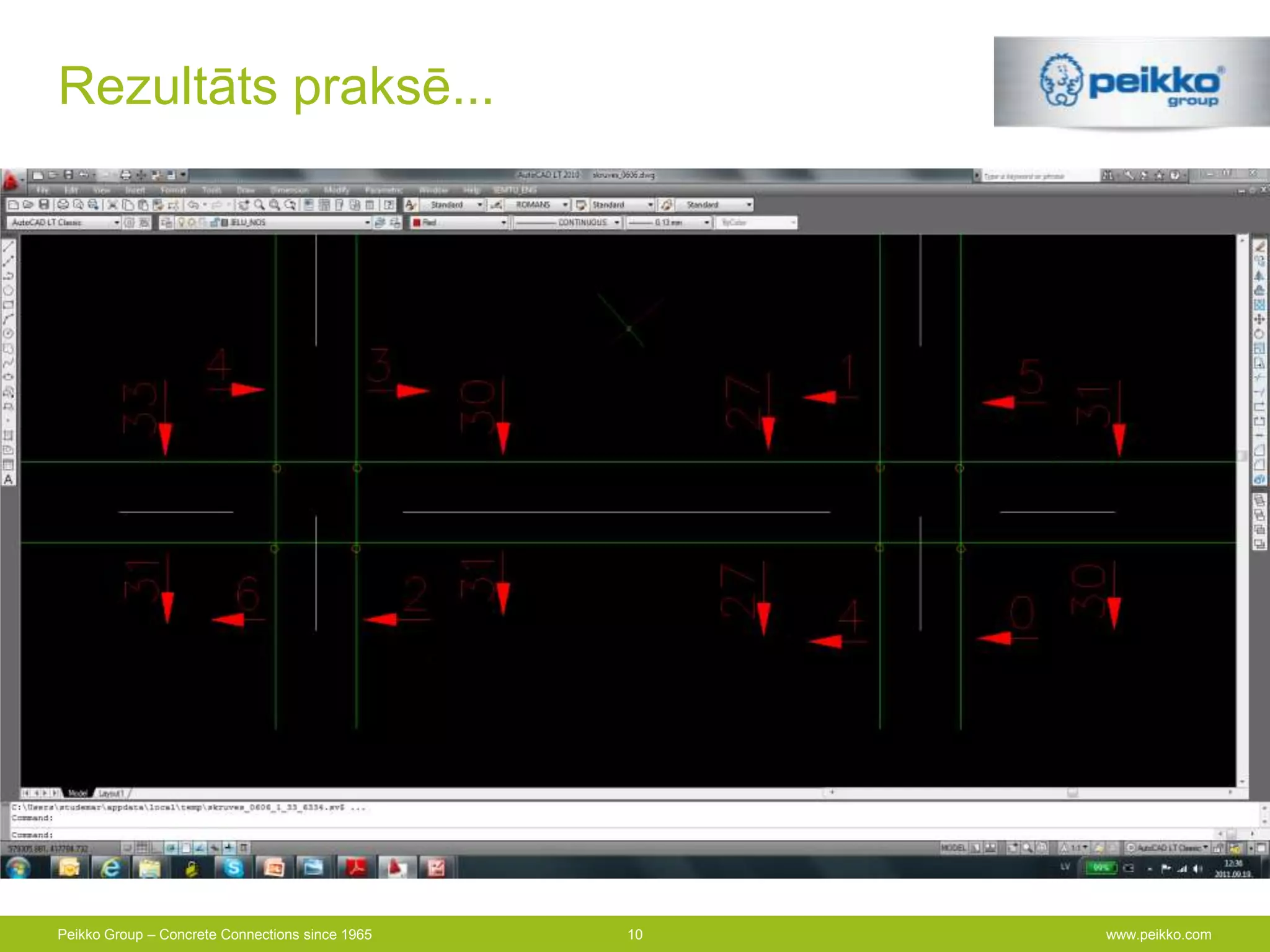Switch to the Layout1 tab
The width and height of the screenshot is (1270, 952).
point(112,793)
